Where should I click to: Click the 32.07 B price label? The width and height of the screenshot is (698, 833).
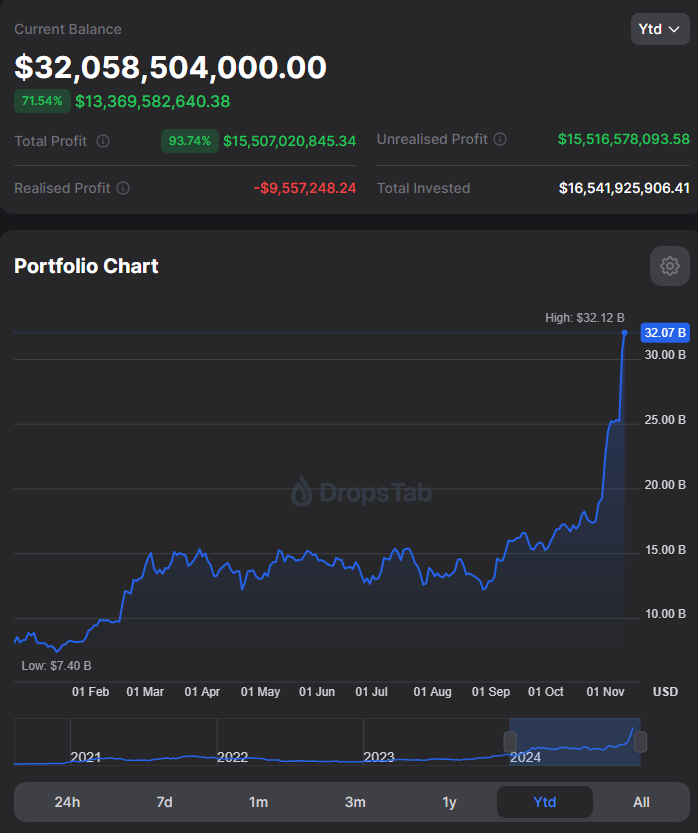click(x=665, y=333)
